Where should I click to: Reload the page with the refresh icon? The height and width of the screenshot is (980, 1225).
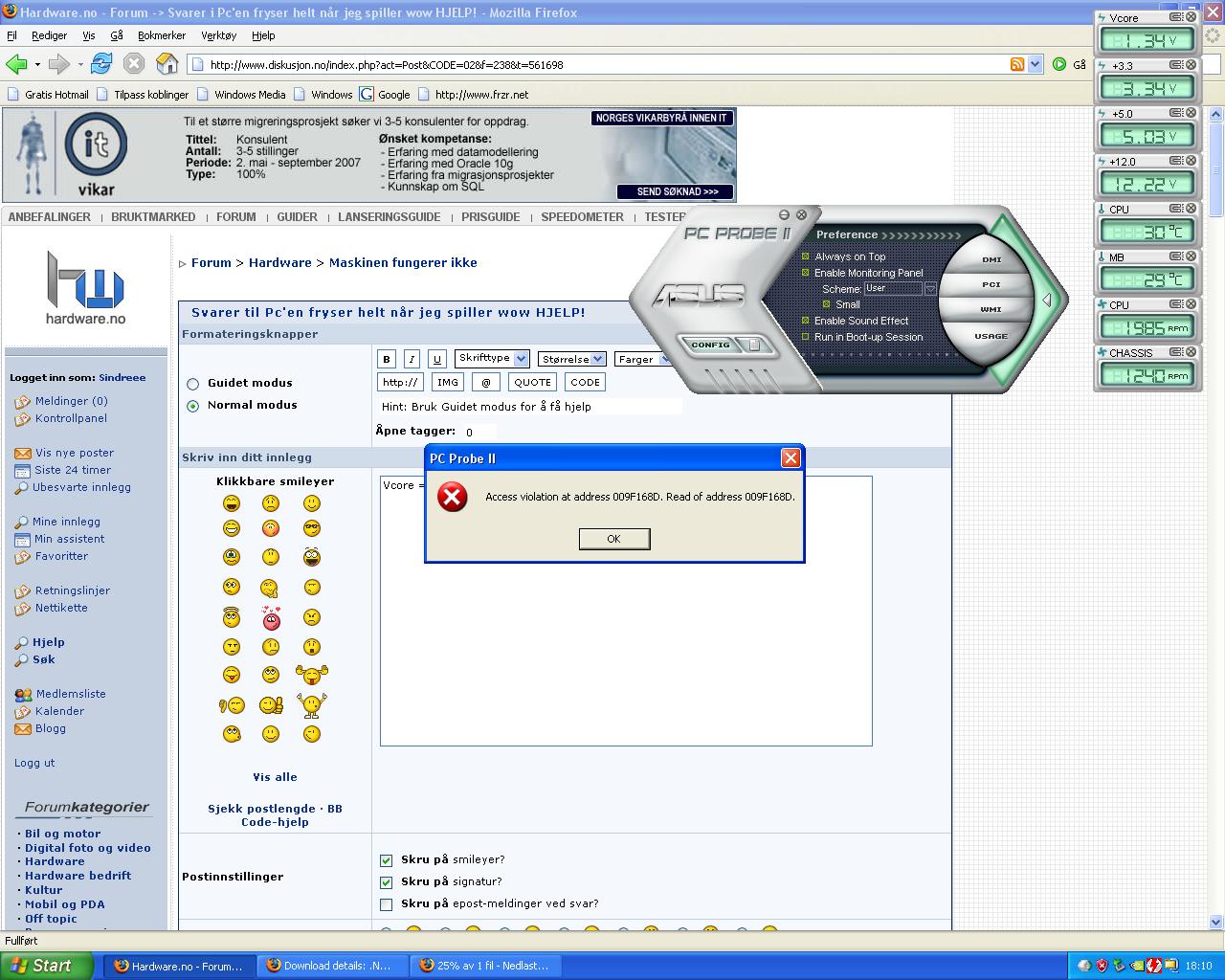coord(101,64)
